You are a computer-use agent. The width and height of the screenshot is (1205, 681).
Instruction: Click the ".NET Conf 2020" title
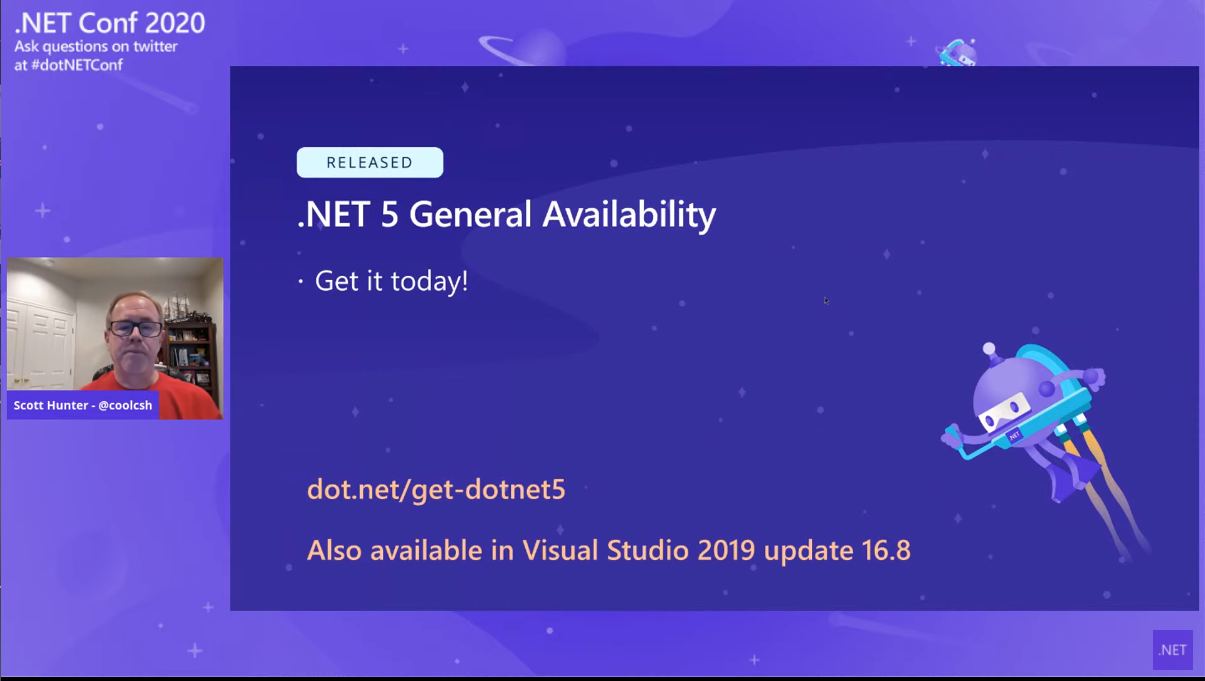(x=109, y=23)
